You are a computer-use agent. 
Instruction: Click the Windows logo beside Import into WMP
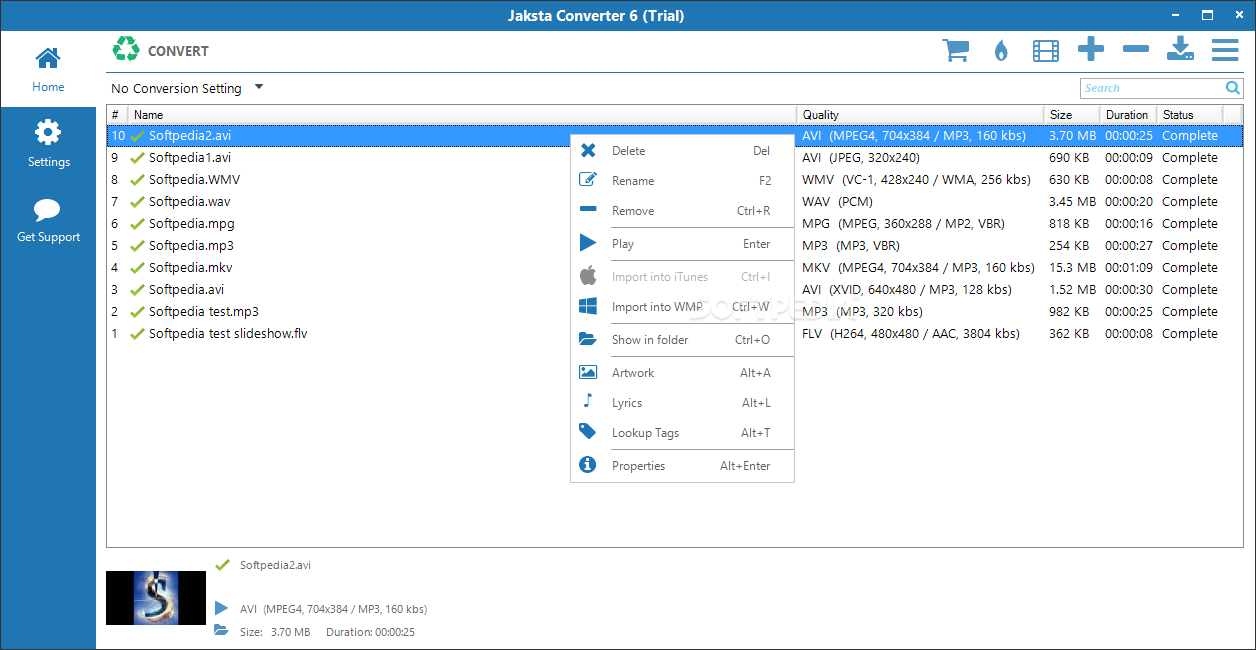point(588,306)
